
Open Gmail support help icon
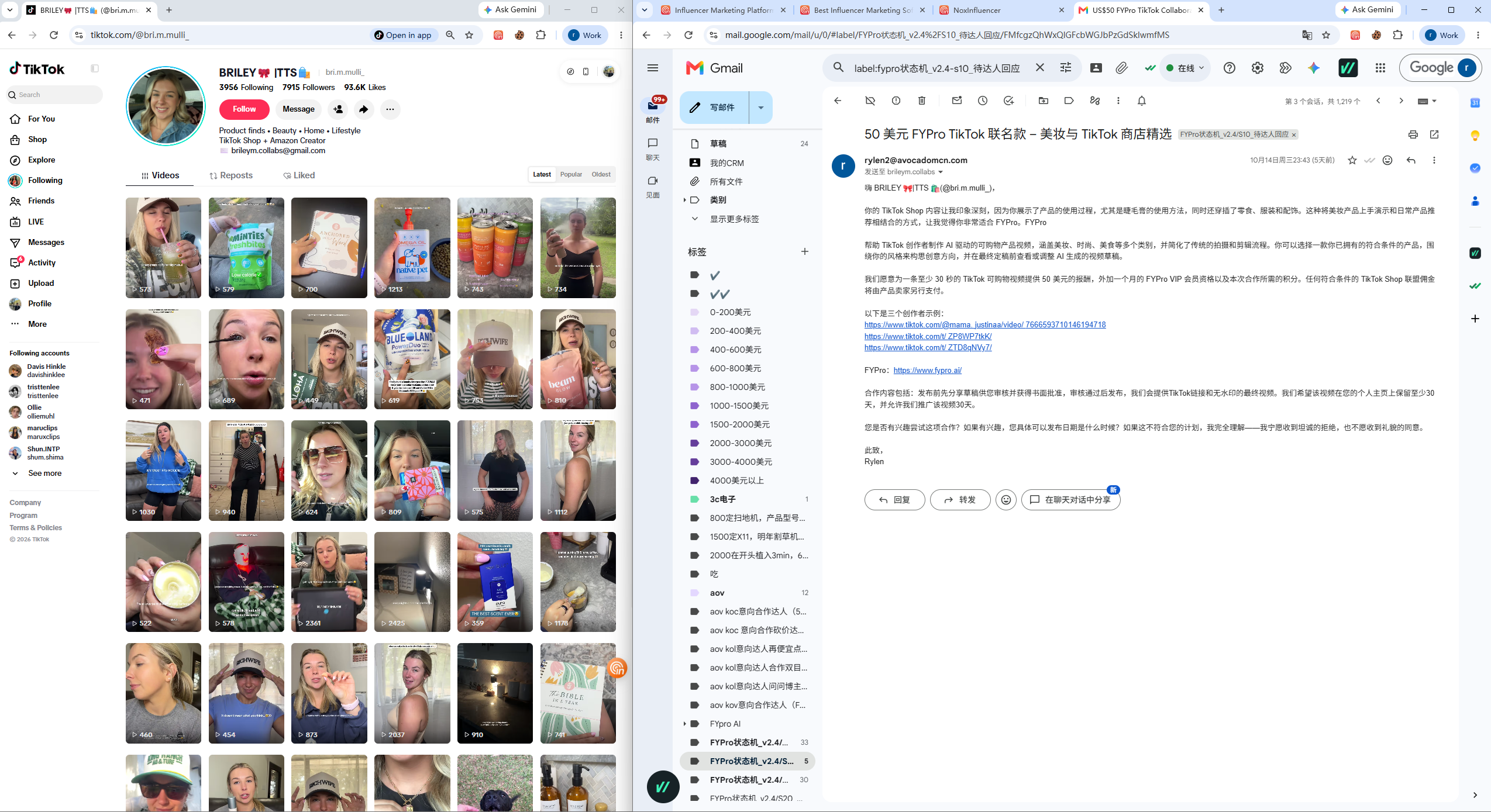pyautogui.click(x=1229, y=68)
